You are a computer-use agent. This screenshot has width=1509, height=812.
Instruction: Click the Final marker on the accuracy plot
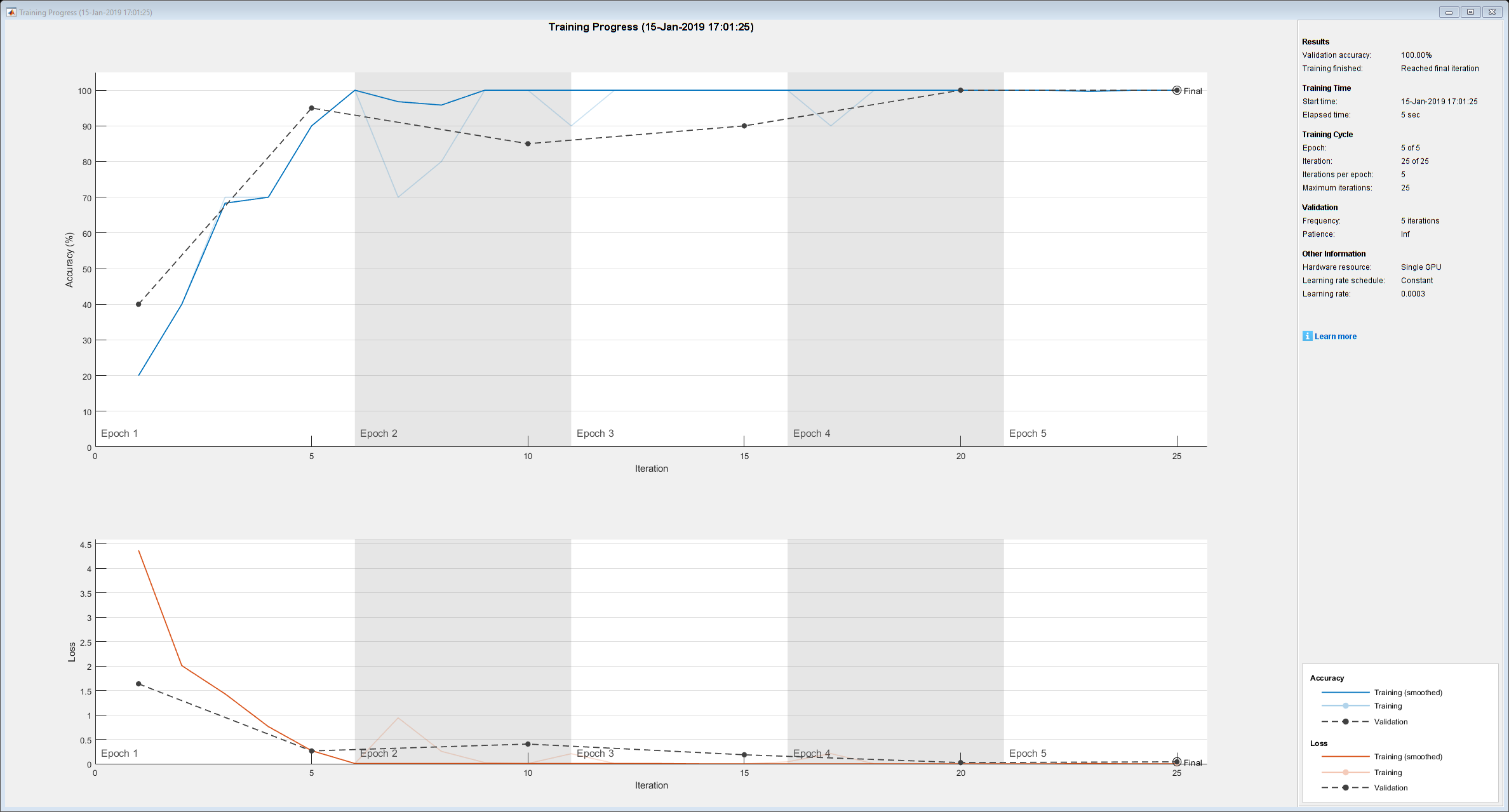(1177, 90)
